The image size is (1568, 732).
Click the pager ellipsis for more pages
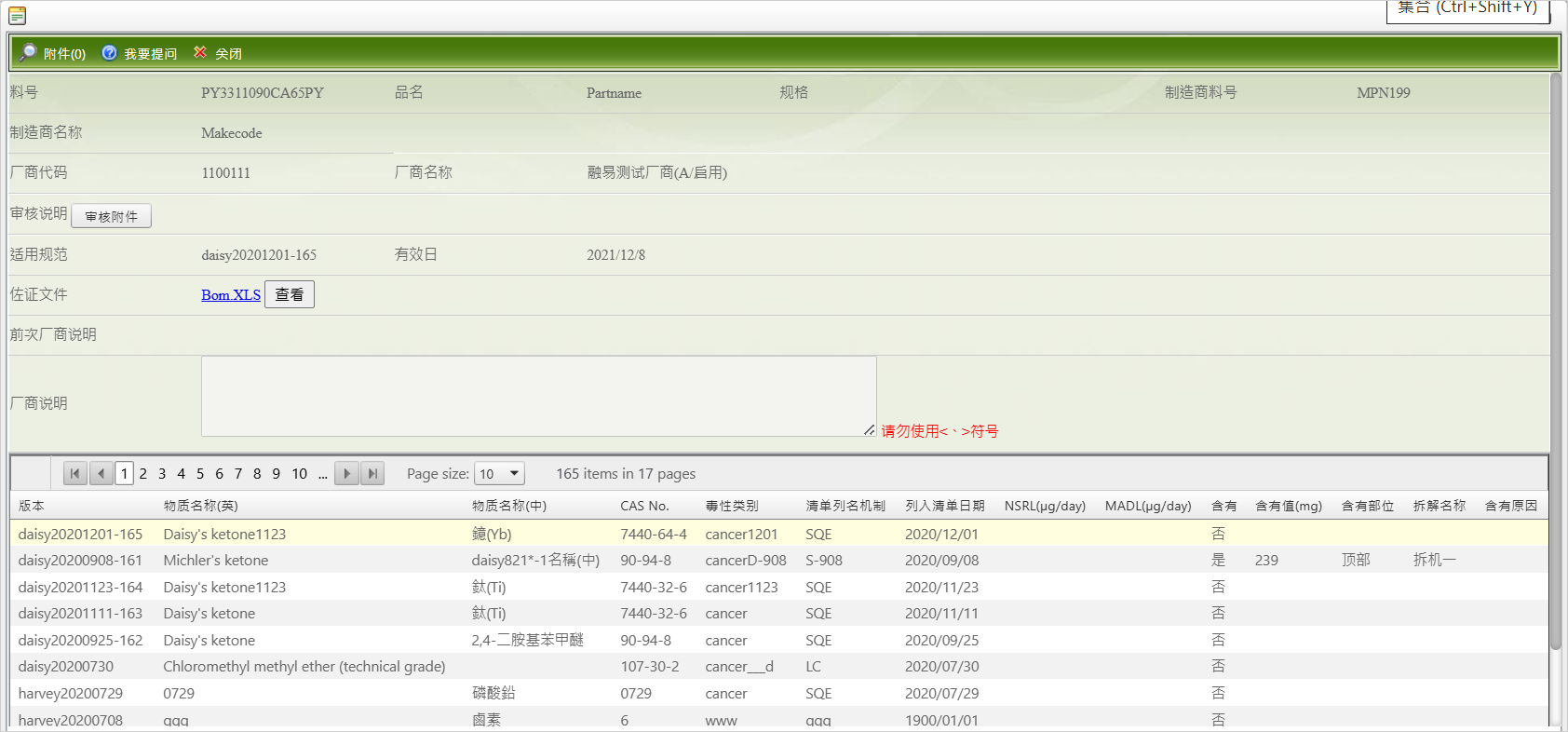click(x=323, y=473)
